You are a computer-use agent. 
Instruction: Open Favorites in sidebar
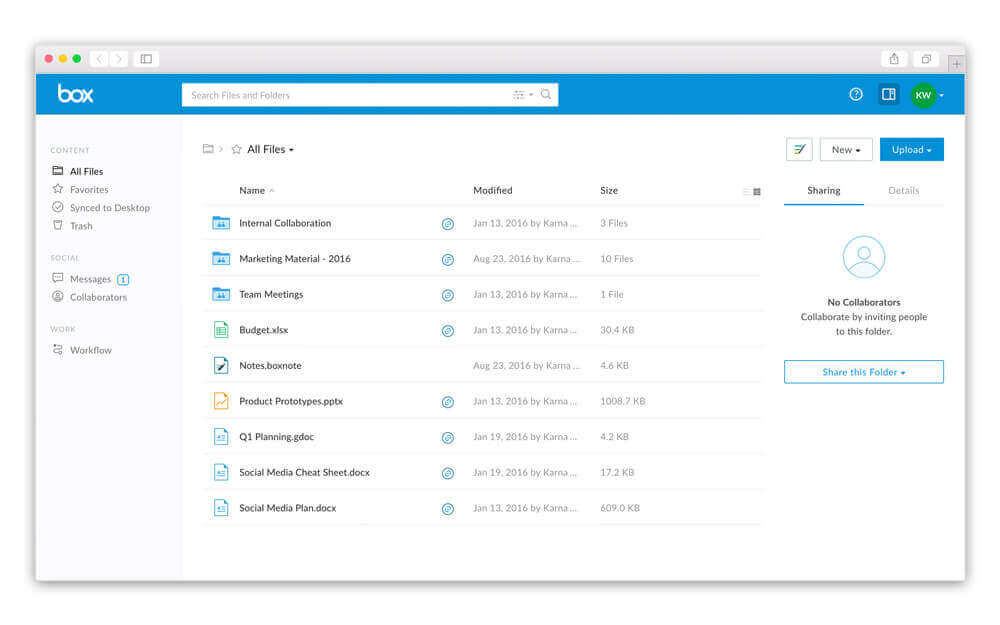[80, 189]
